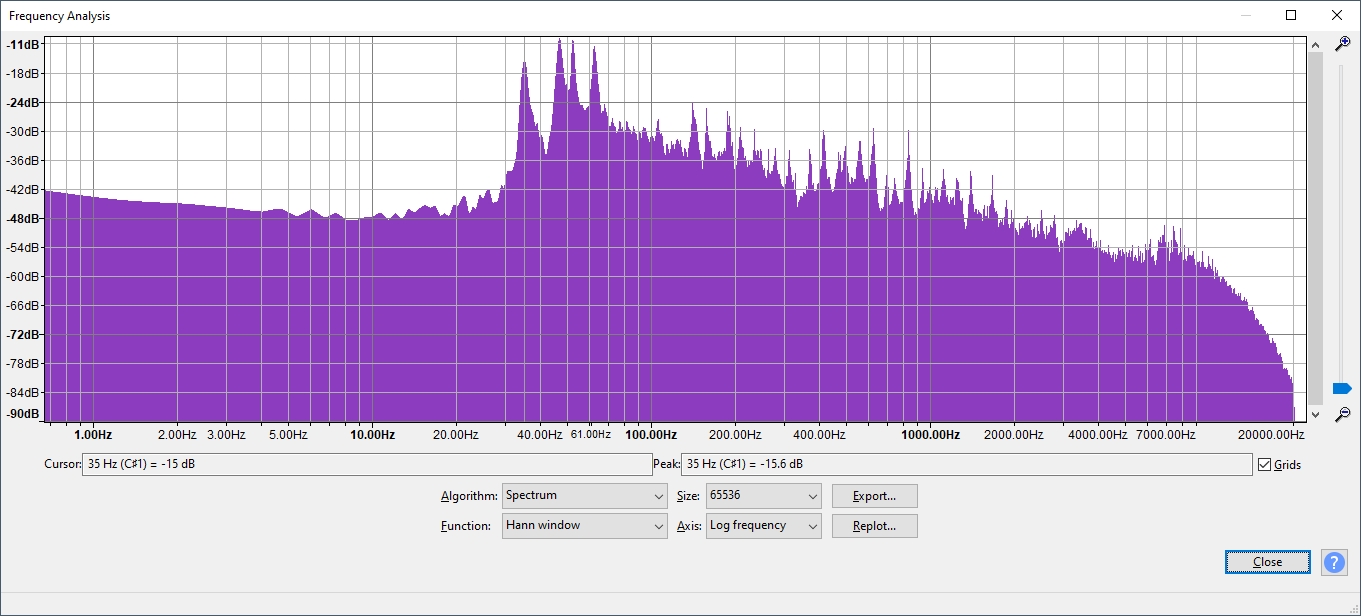The width and height of the screenshot is (1361, 616).
Task: Click inside the Cursor readout field
Action: 366,465
